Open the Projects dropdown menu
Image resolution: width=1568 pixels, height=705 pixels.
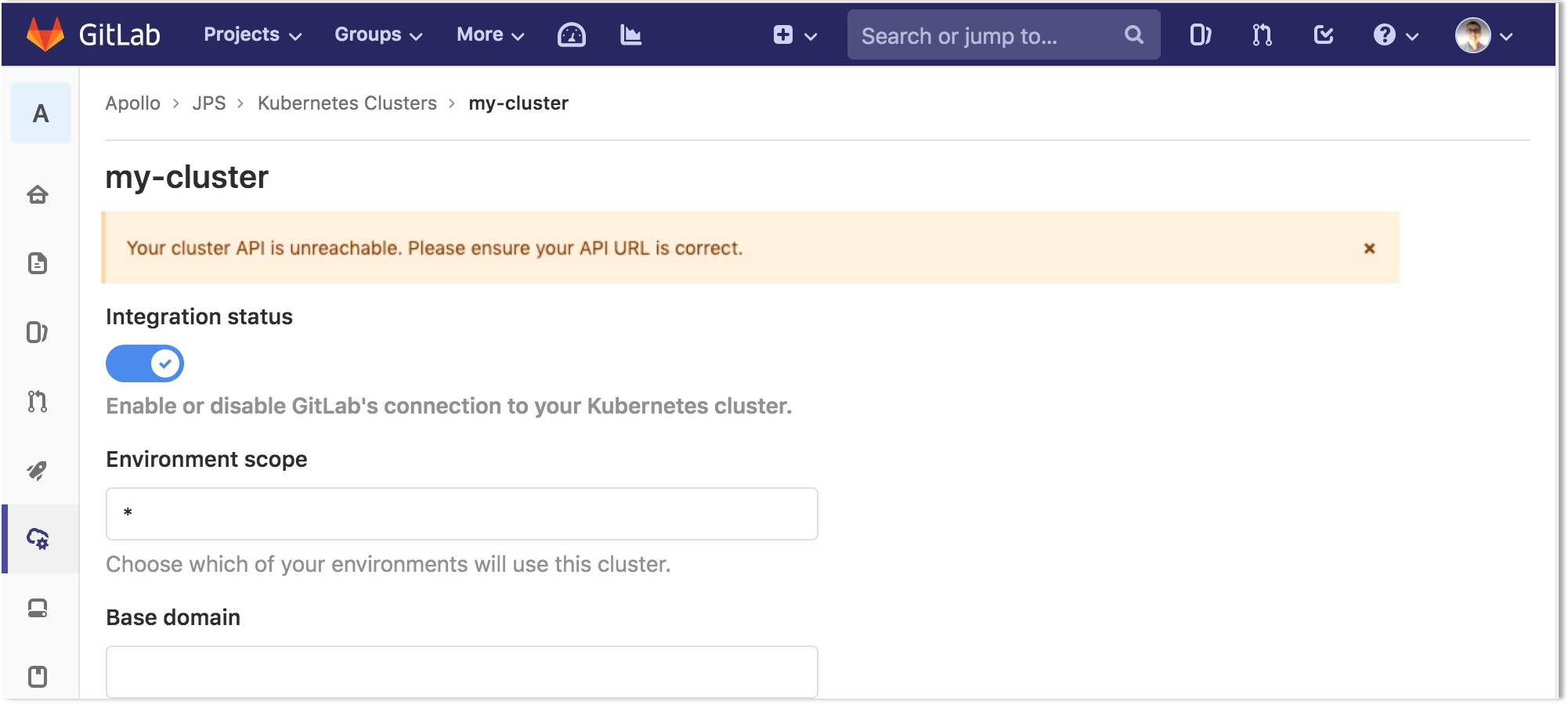tap(250, 34)
